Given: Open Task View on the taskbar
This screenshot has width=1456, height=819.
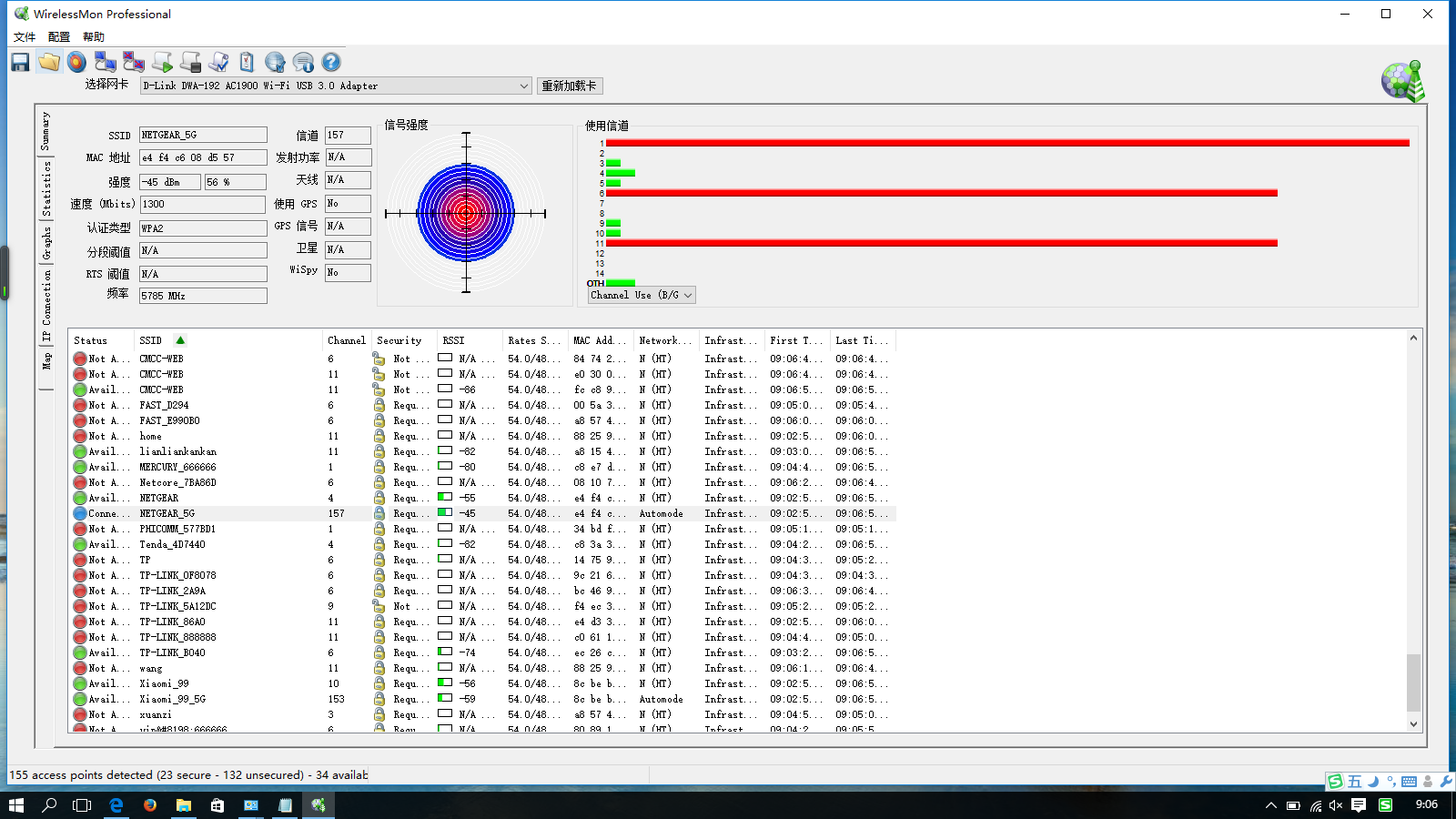Looking at the screenshot, I should pos(82,805).
